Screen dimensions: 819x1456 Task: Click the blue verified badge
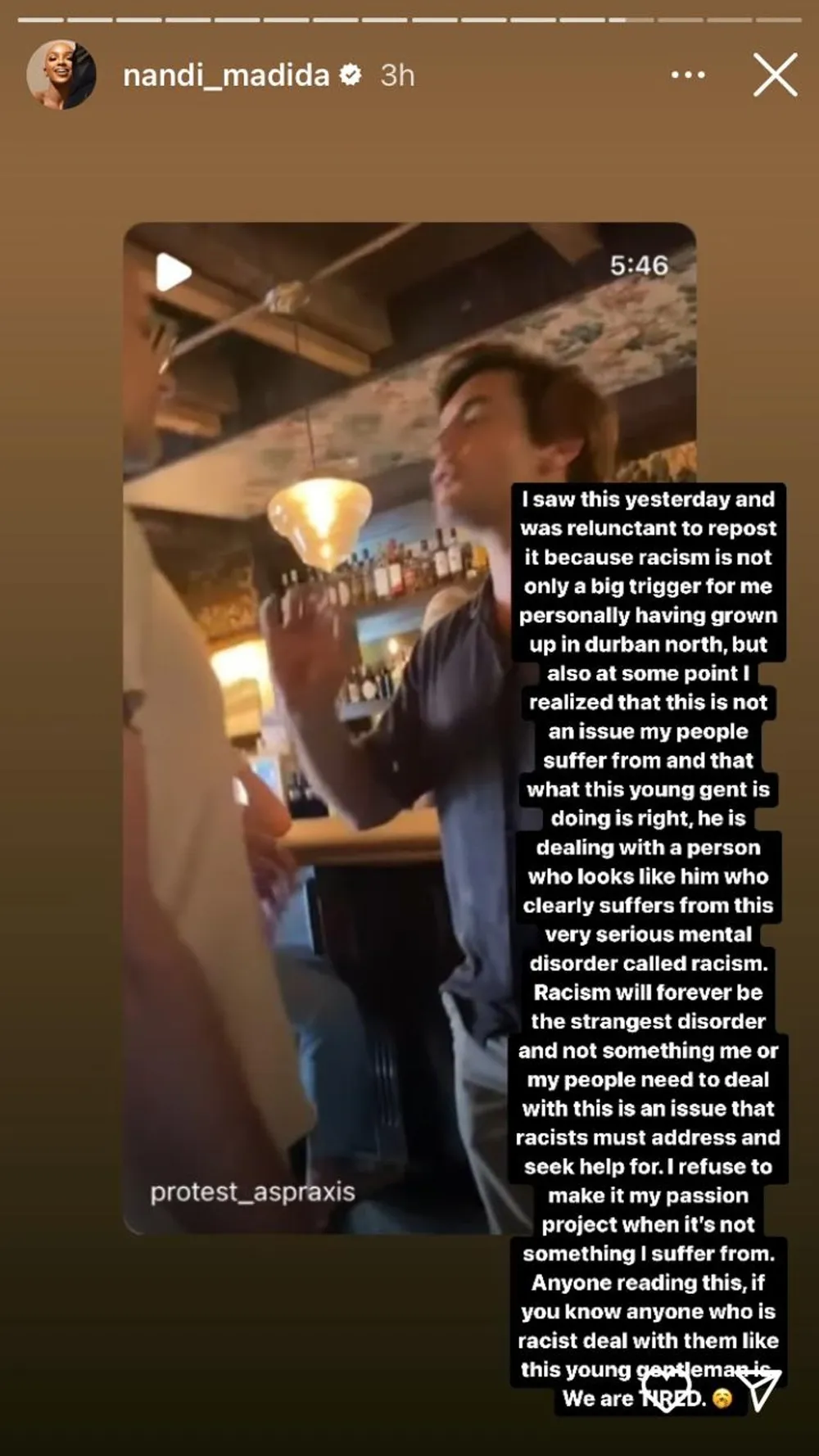[x=351, y=75]
